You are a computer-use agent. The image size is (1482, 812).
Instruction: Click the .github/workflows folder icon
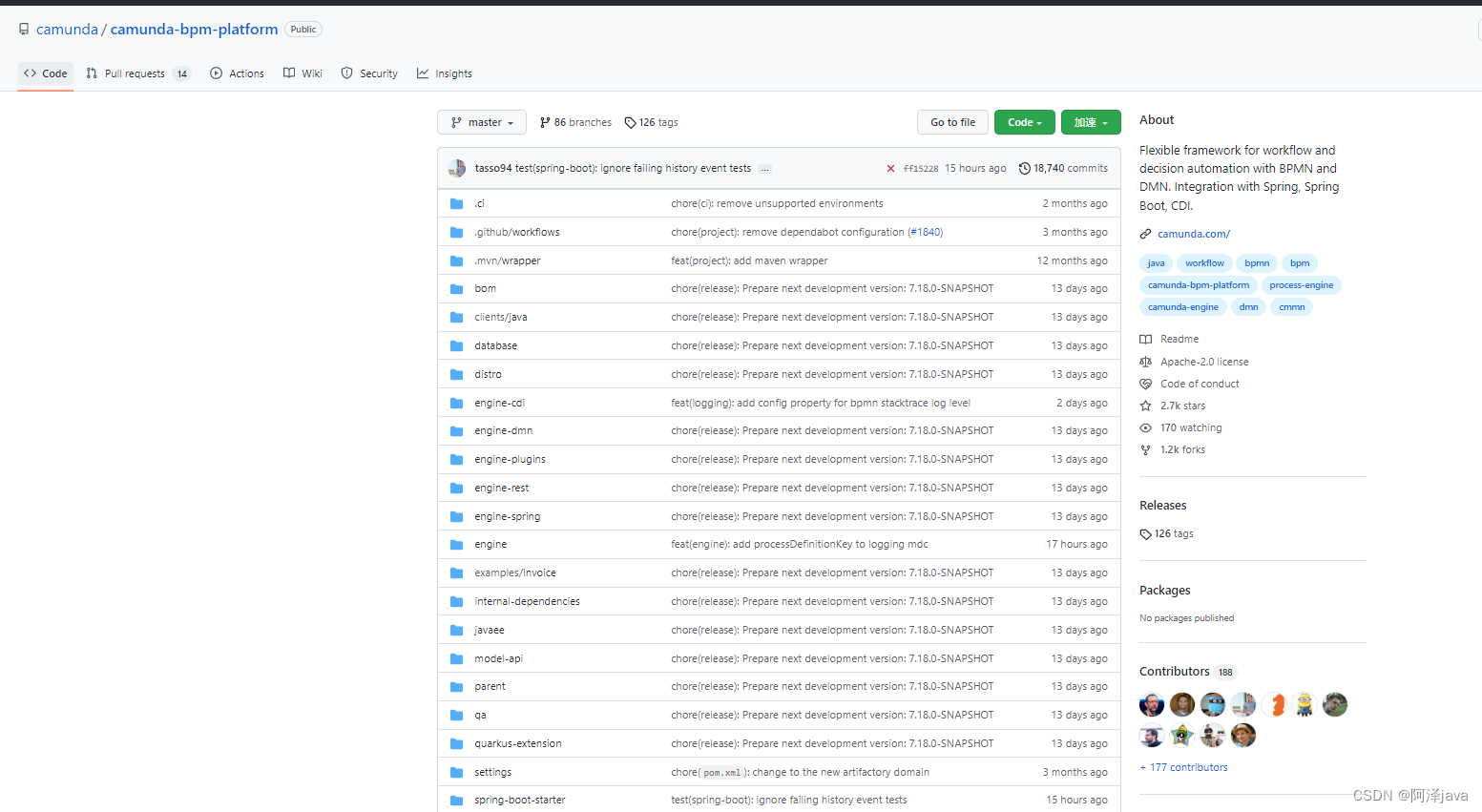(x=456, y=232)
